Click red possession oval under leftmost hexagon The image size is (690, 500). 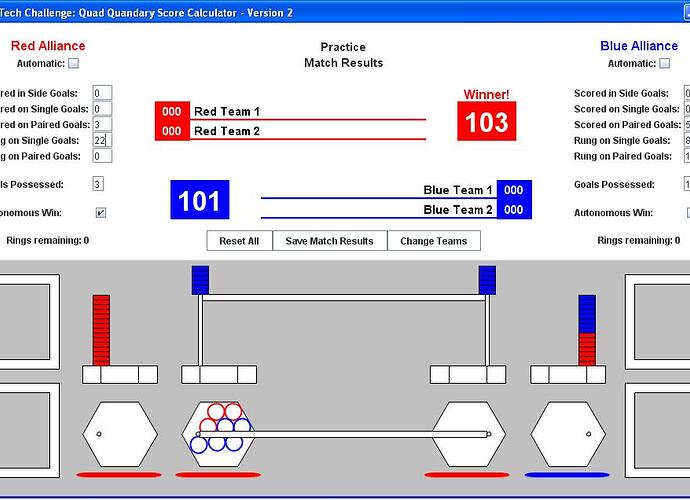[x=119, y=475]
